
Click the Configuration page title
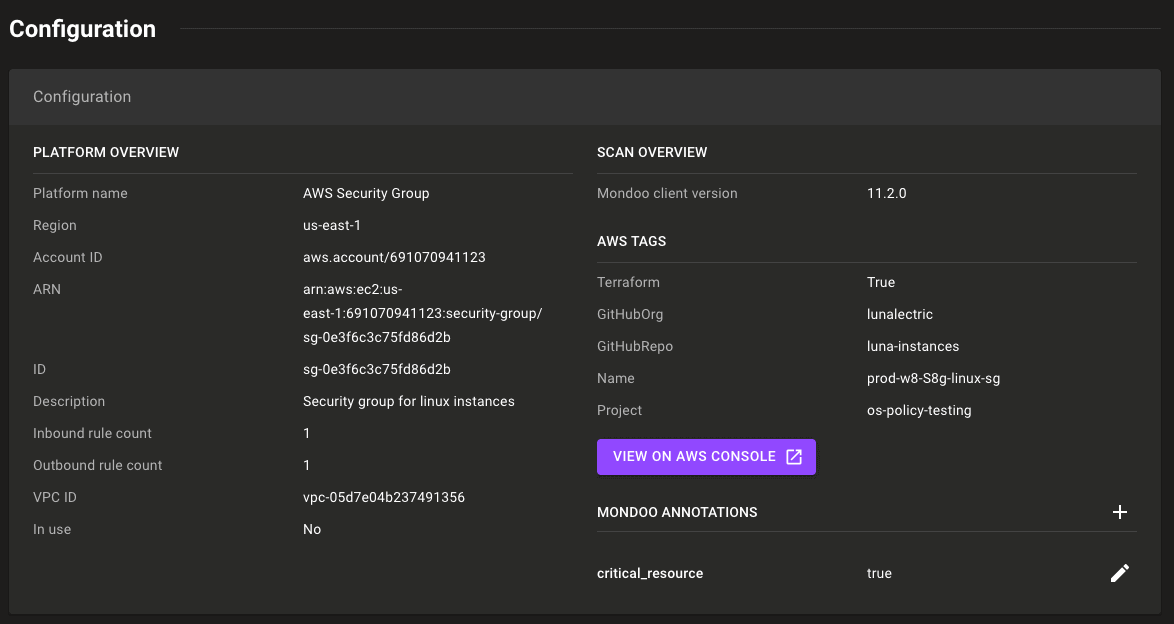point(83,29)
